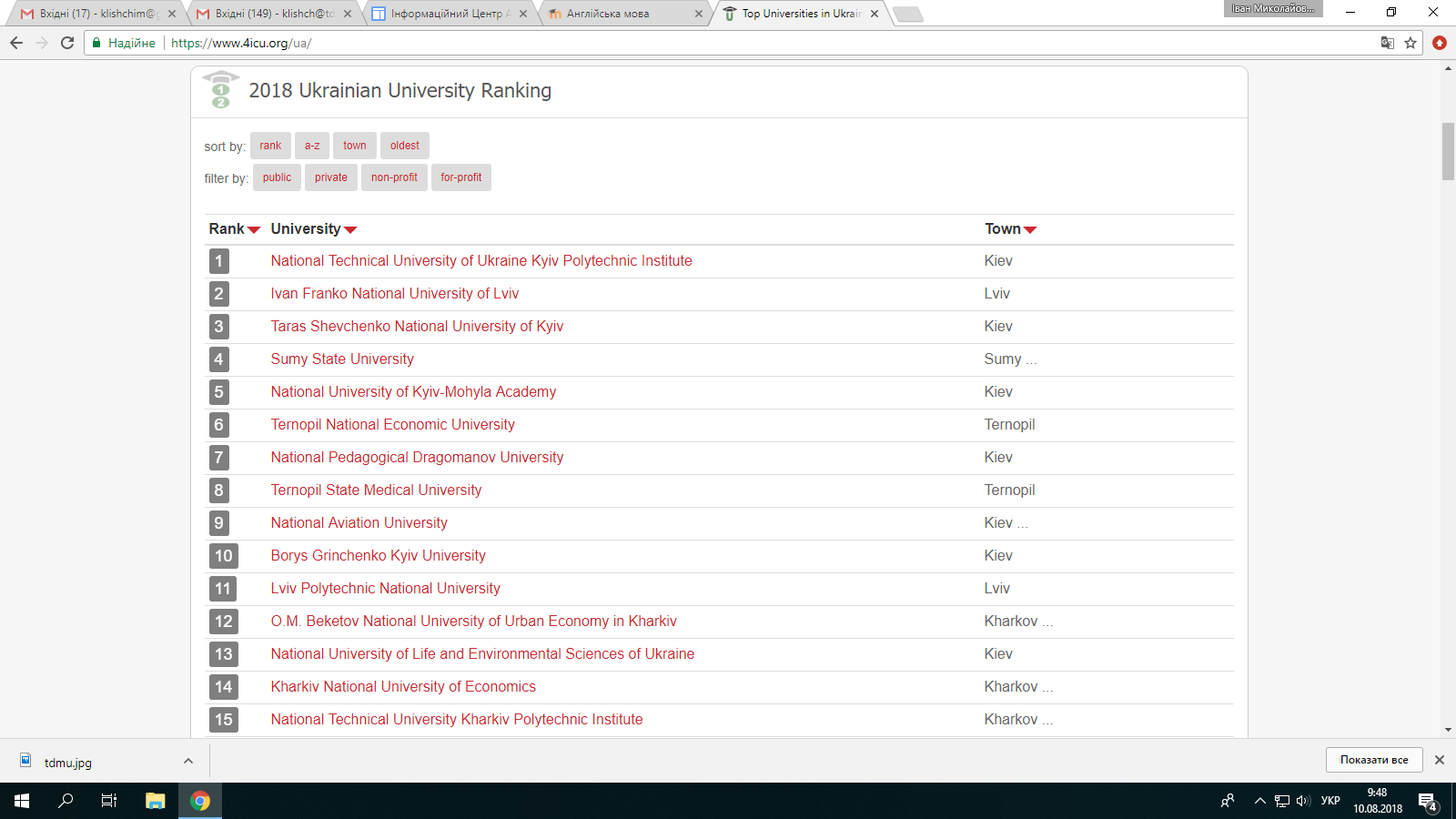This screenshot has width=1456, height=819.
Task: Click the page's vertical scrollbar thumb
Action: 1448,151
